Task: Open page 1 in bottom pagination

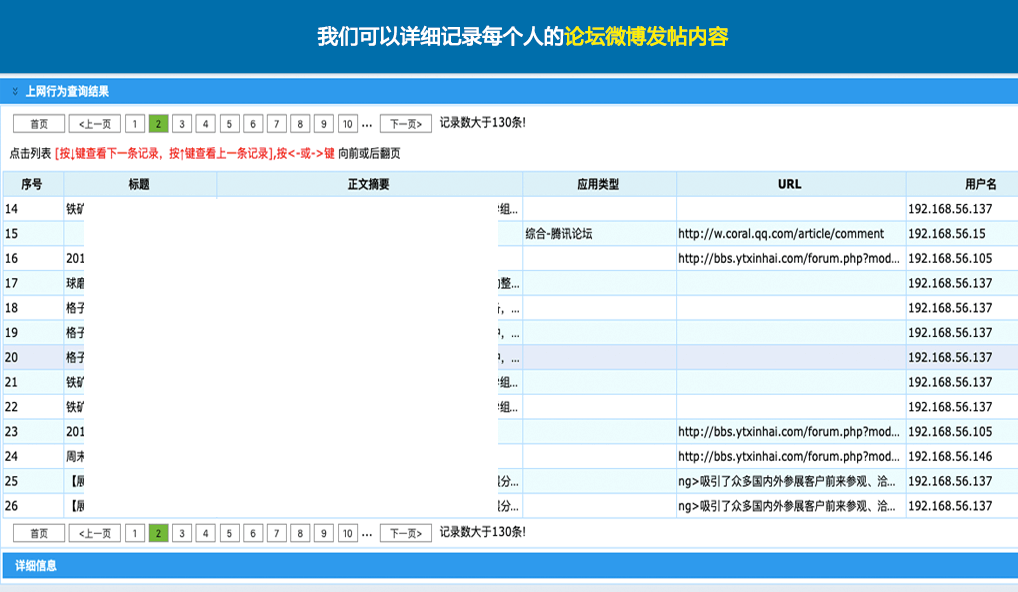Action: point(134,533)
